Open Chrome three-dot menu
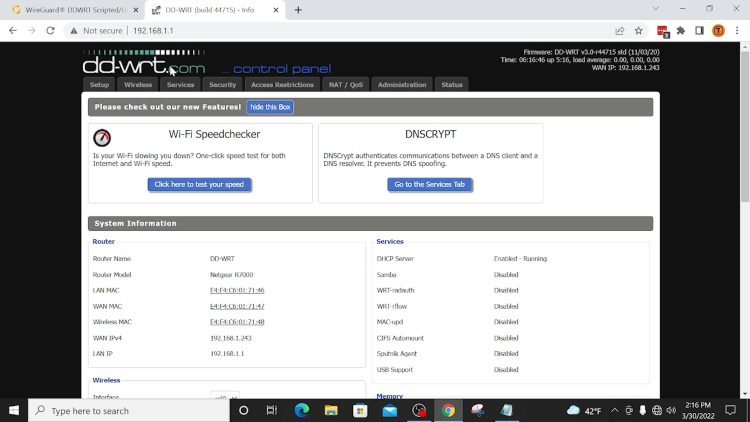The height and width of the screenshot is (422, 750). 737,31
